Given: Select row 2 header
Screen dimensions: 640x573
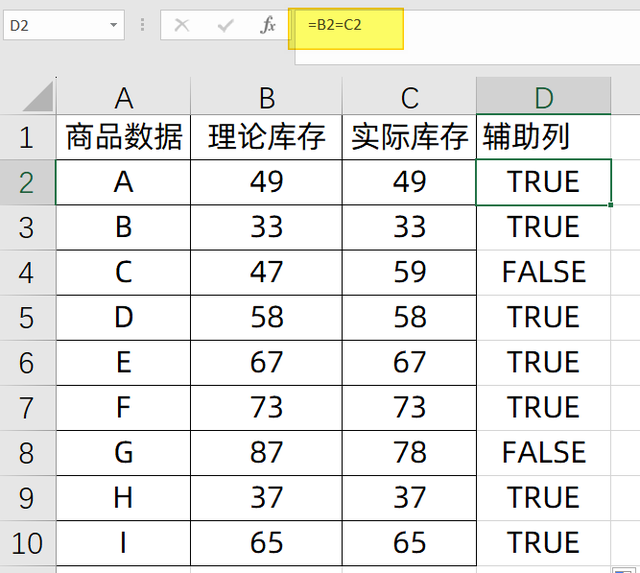Looking at the screenshot, I should pyautogui.click(x=27, y=182).
